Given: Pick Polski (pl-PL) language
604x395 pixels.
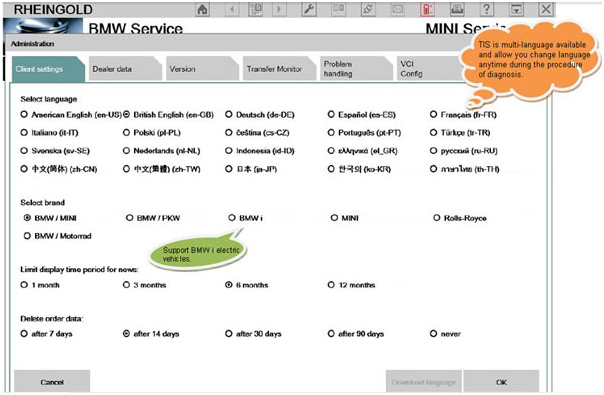Looking at the screenshot, I should coord(126,133).
